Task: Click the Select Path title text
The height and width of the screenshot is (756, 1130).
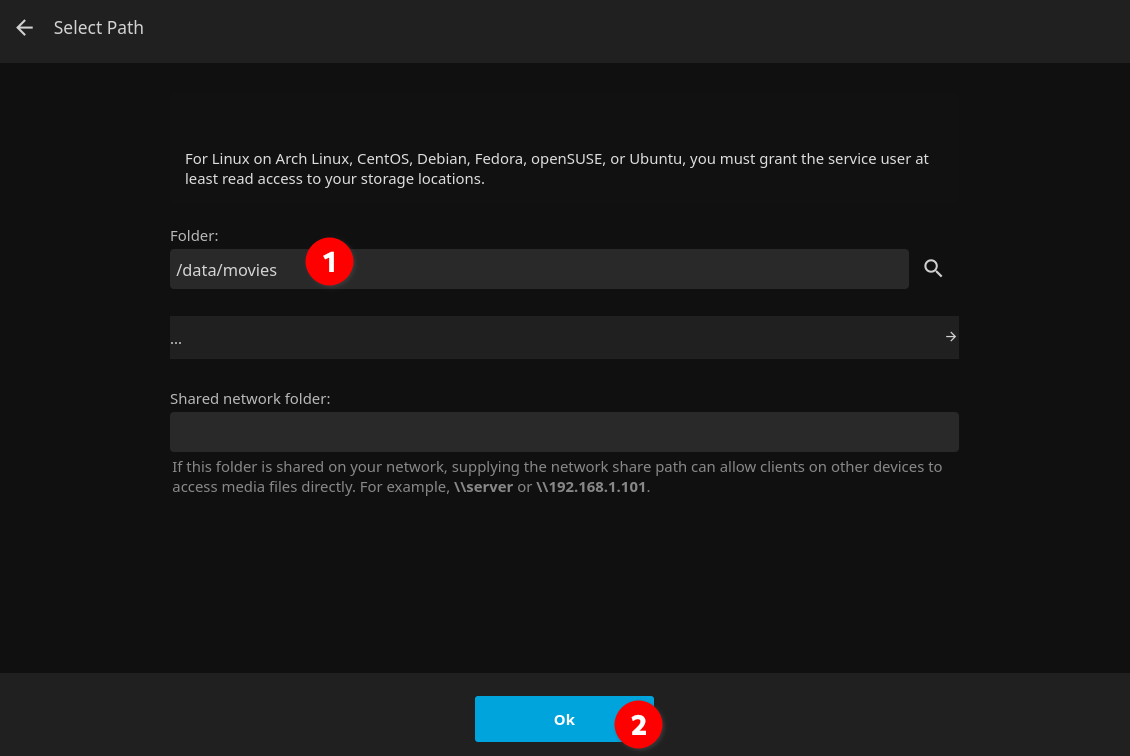Action: coord(99,28)
